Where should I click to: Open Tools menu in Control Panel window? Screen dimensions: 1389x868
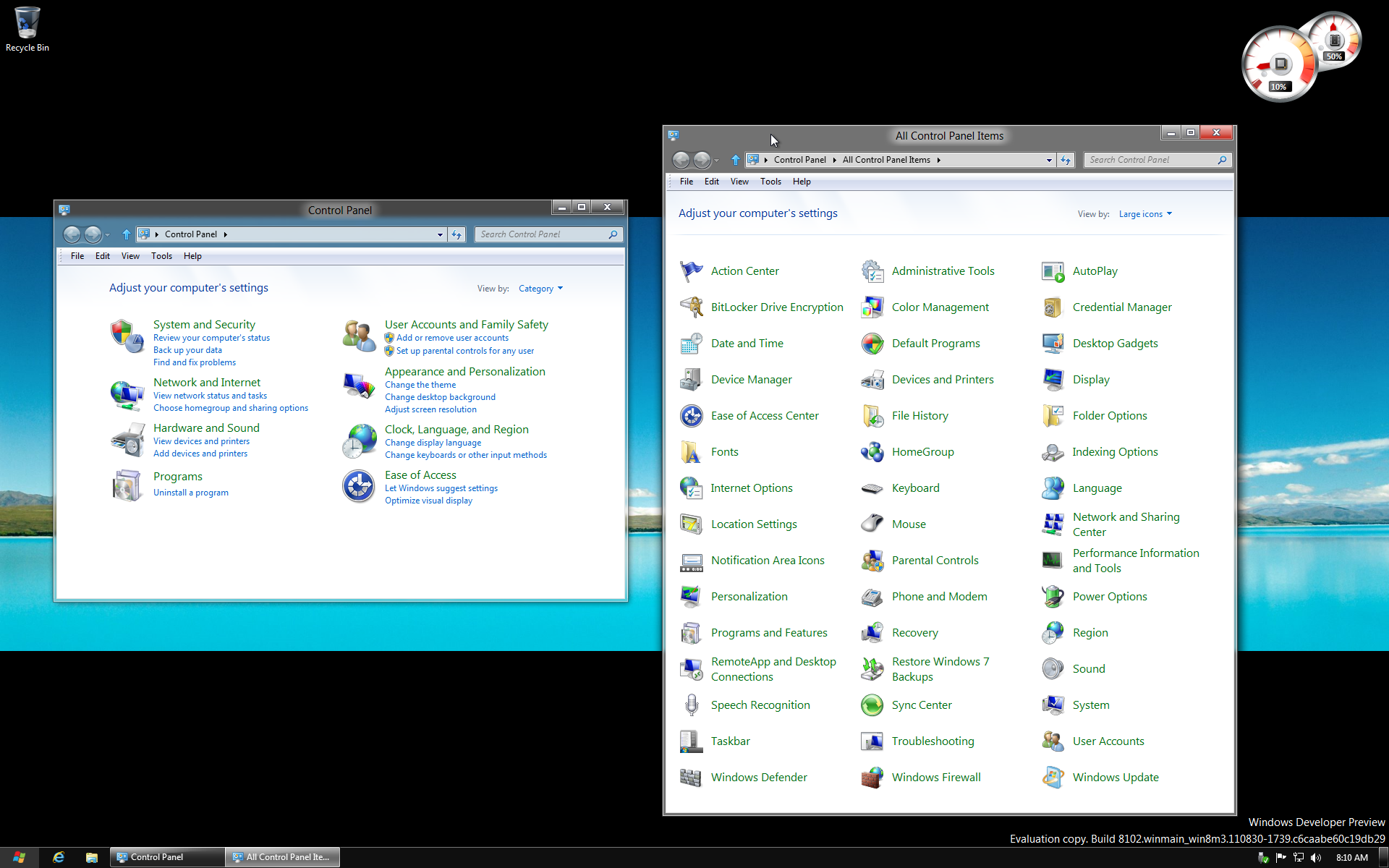point(161,256)
